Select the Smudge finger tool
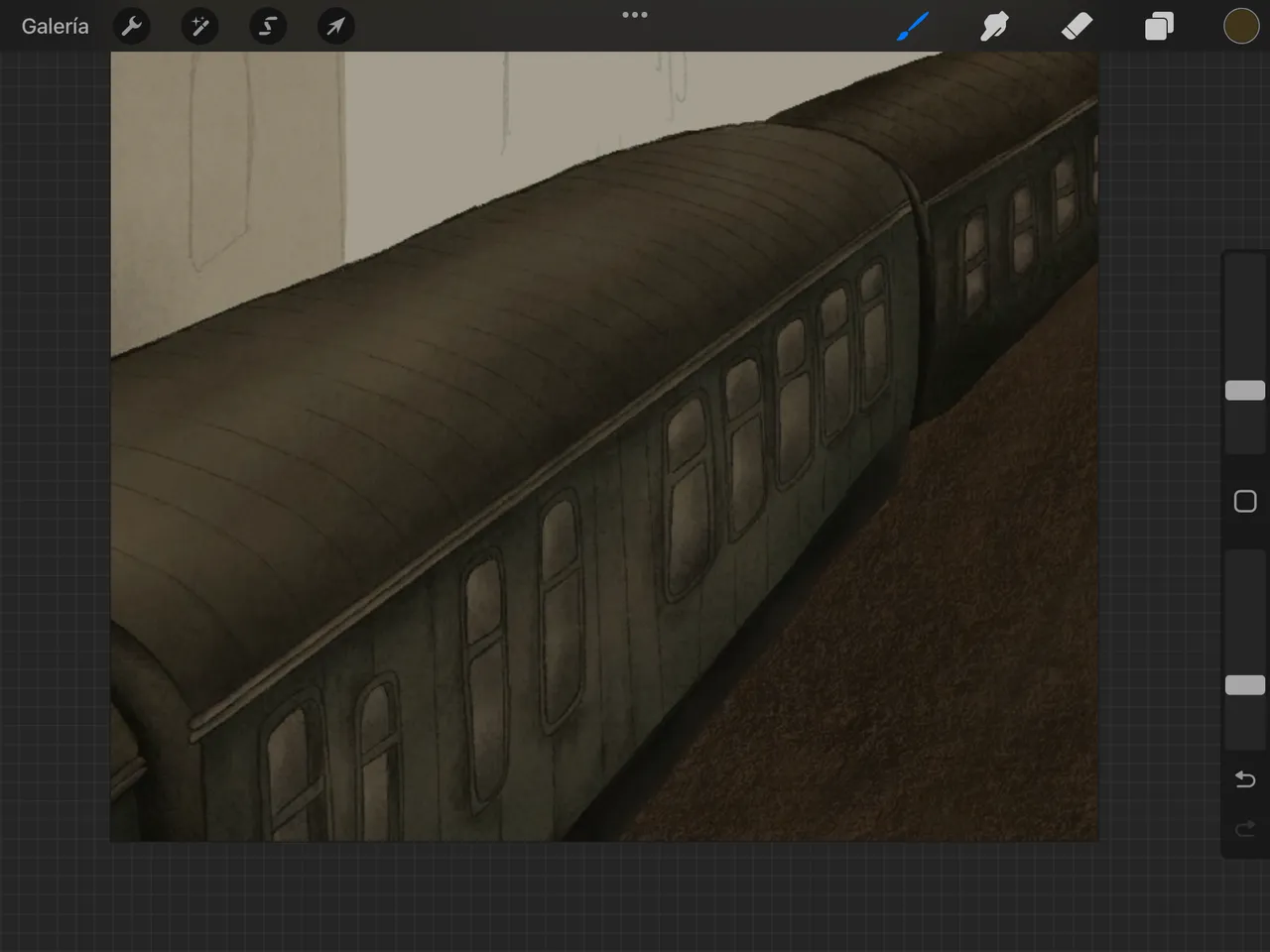 (994, 26)
